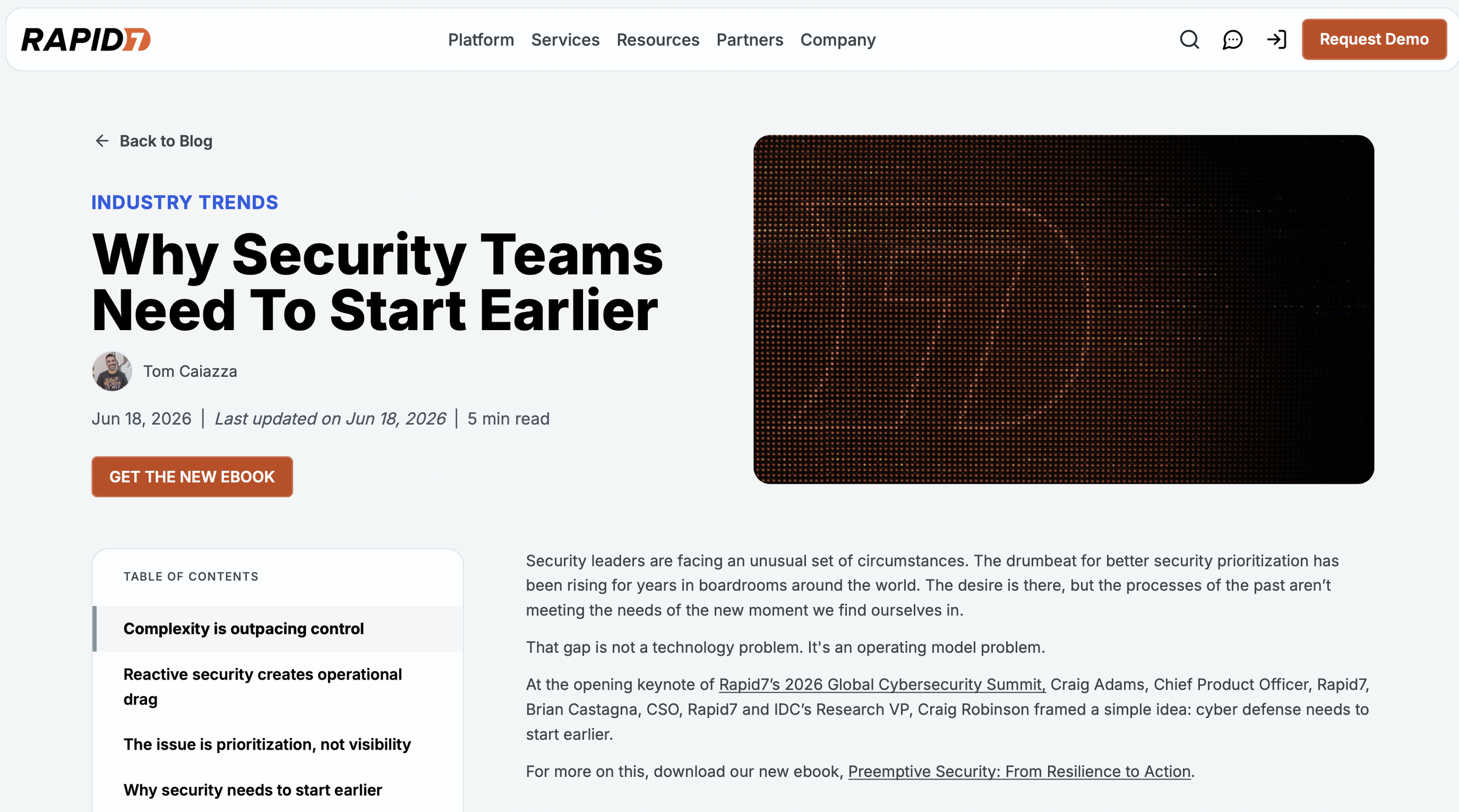The height and width of the screenshot is (812, 1459).
Task: Open the chat bubble icon
Action: coord(1233,40)
